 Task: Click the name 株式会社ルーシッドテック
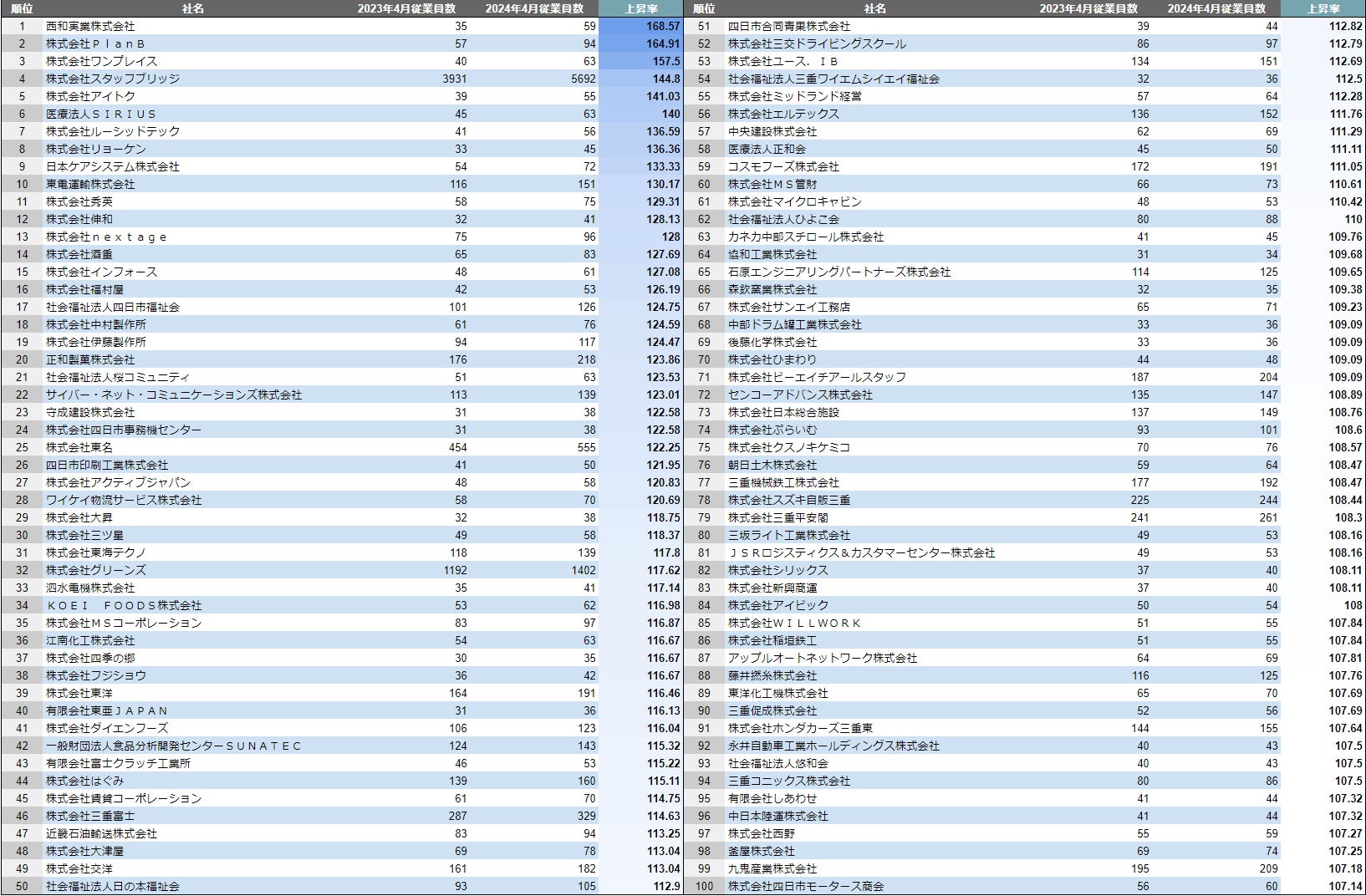(113, 131)
